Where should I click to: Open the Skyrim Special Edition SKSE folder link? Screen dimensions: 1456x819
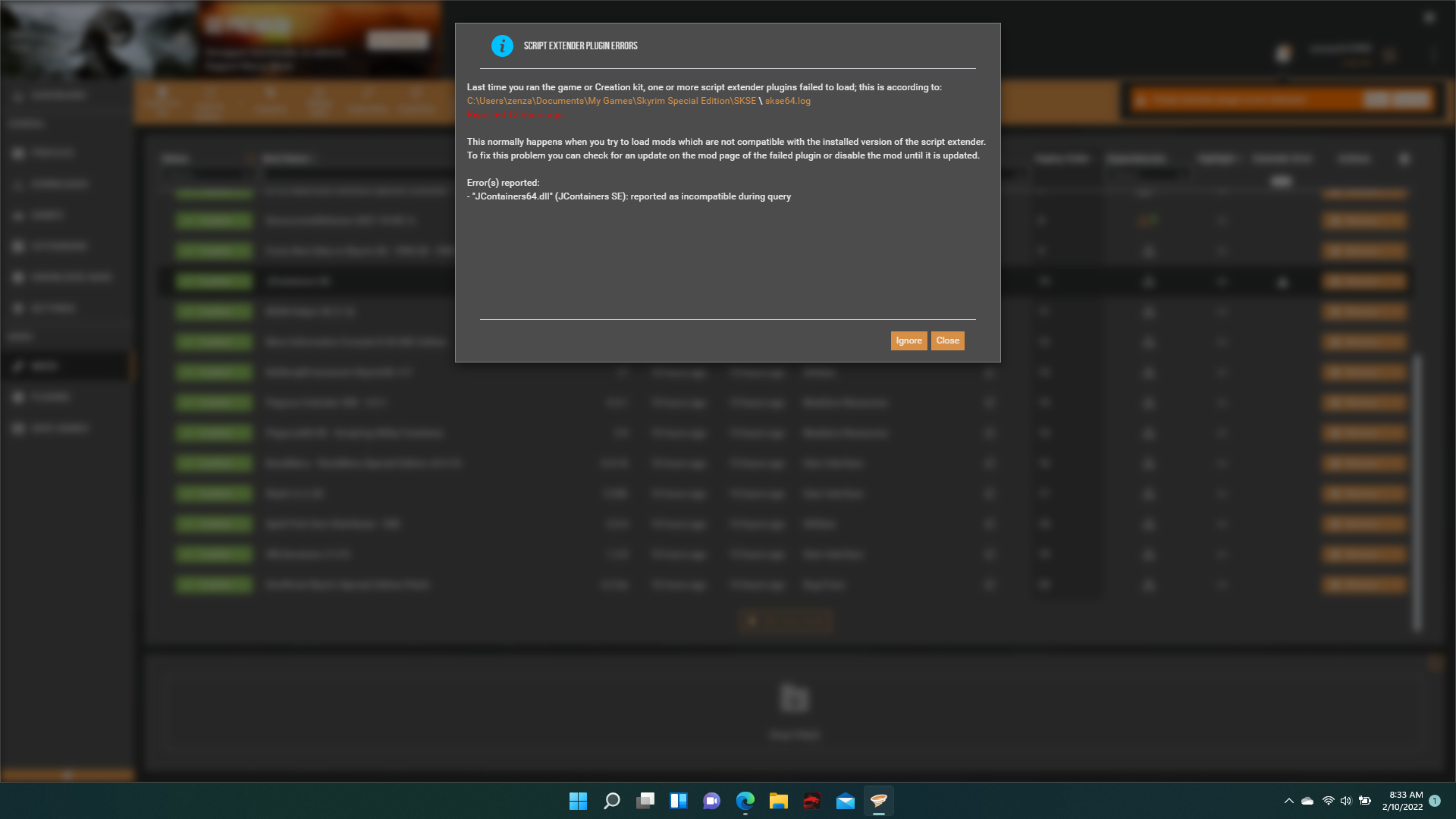(x=611, y=101)
